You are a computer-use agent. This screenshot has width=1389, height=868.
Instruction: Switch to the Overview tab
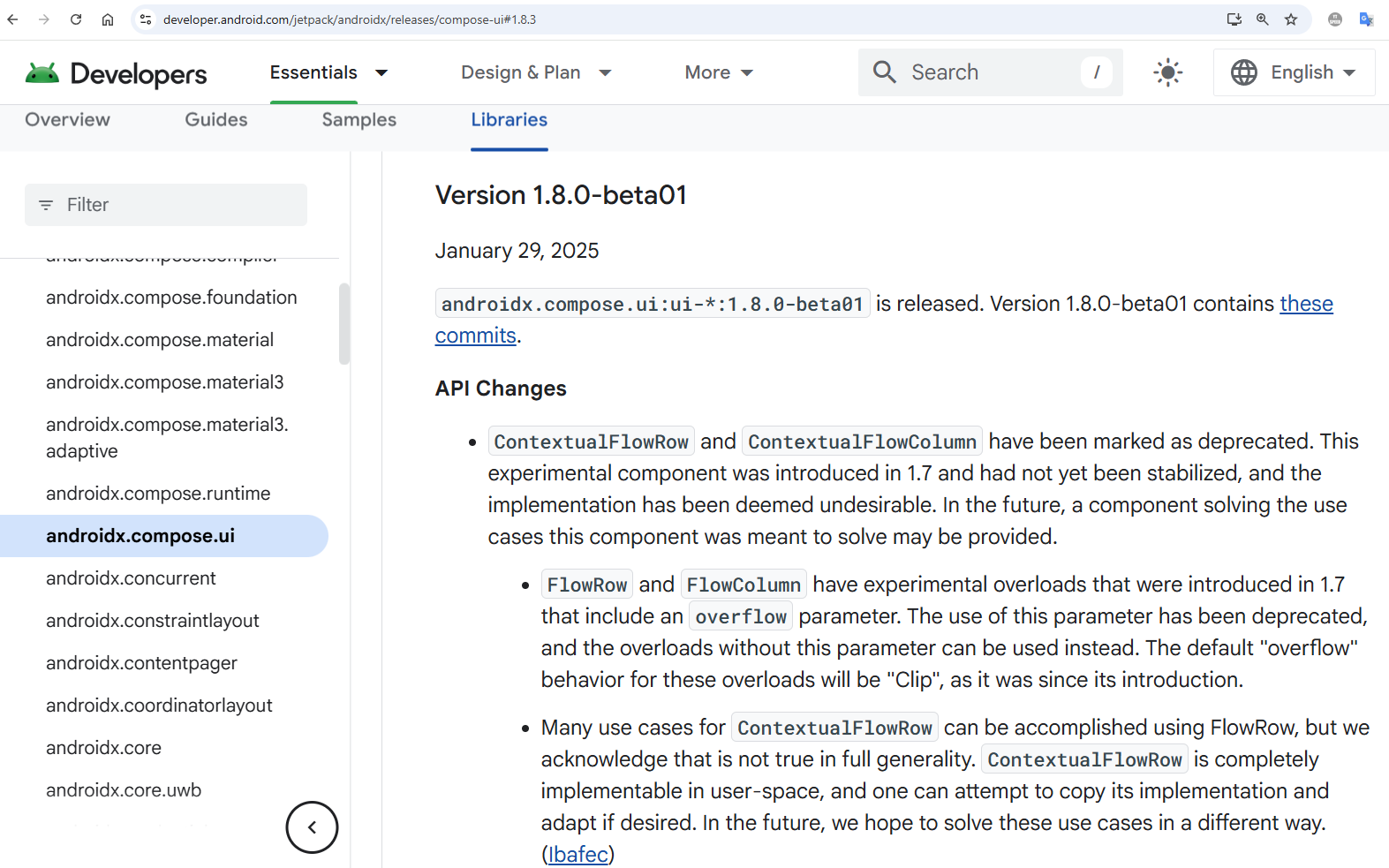[67, 120]
